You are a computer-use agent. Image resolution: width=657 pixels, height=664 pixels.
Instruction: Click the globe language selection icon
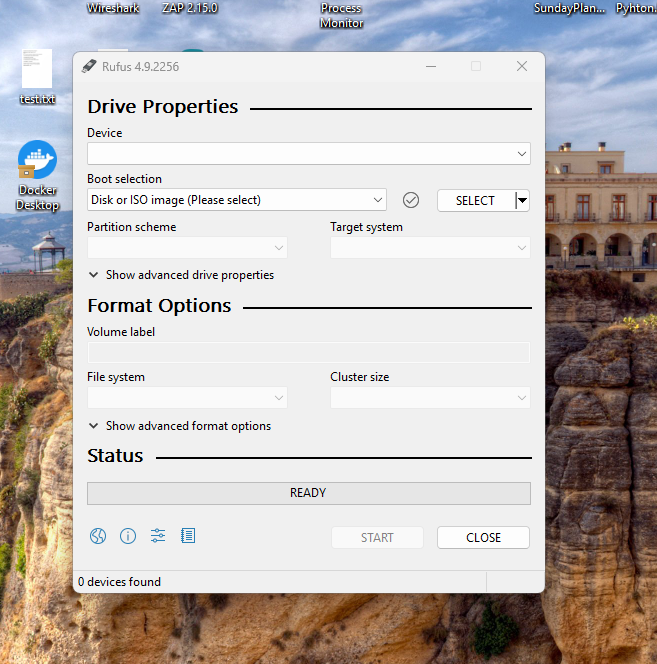tap(98, 536)
